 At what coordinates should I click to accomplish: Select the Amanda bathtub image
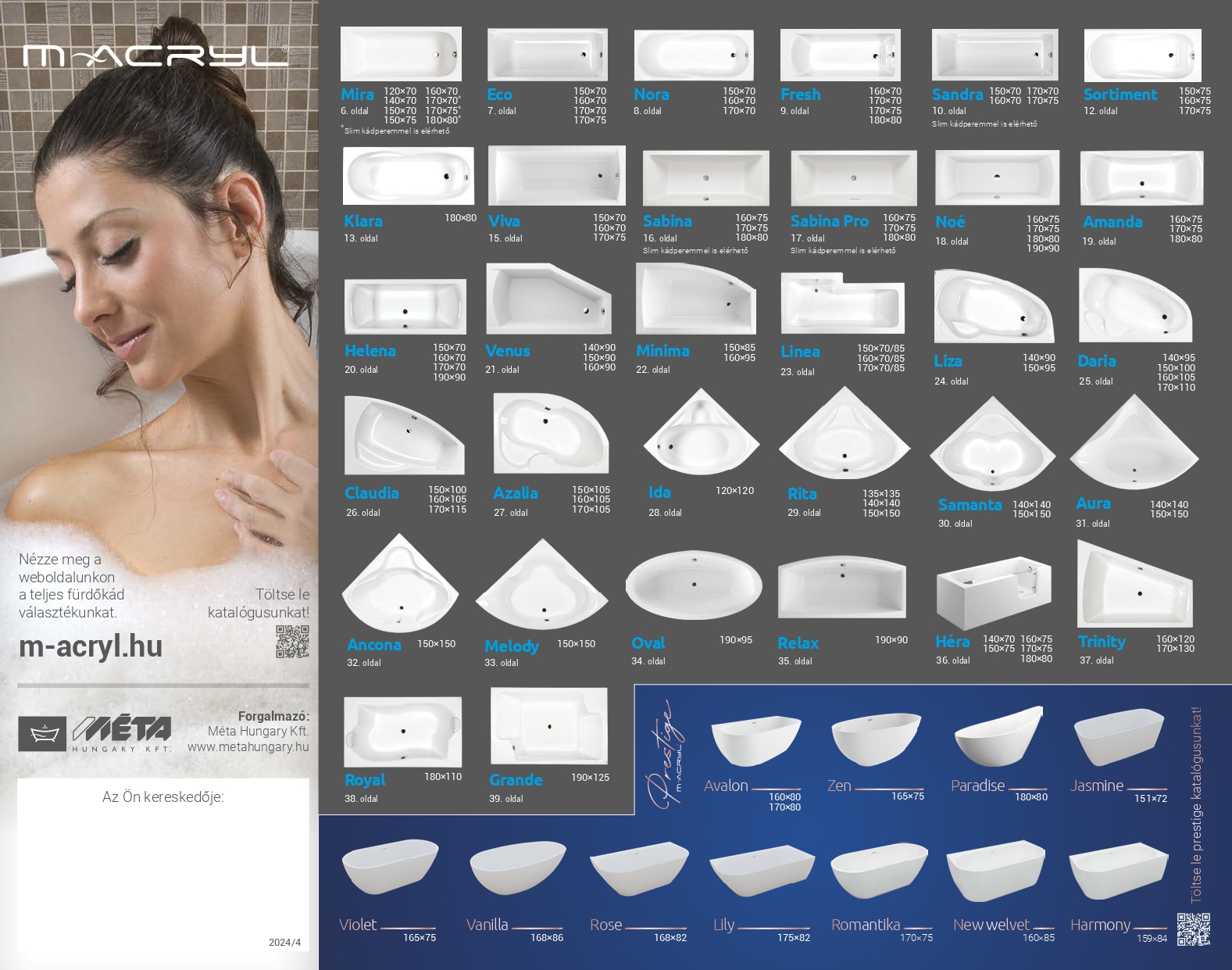coord(1141,178)
